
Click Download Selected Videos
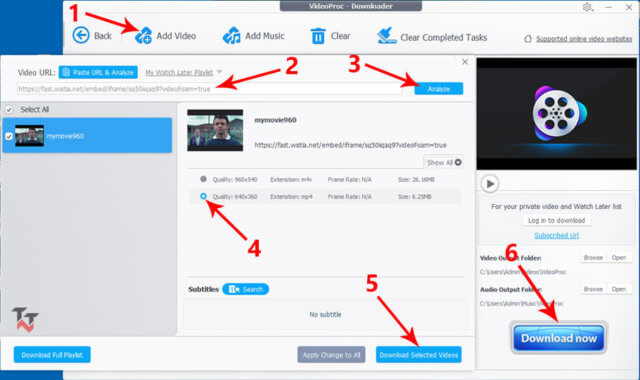[419, 355]
